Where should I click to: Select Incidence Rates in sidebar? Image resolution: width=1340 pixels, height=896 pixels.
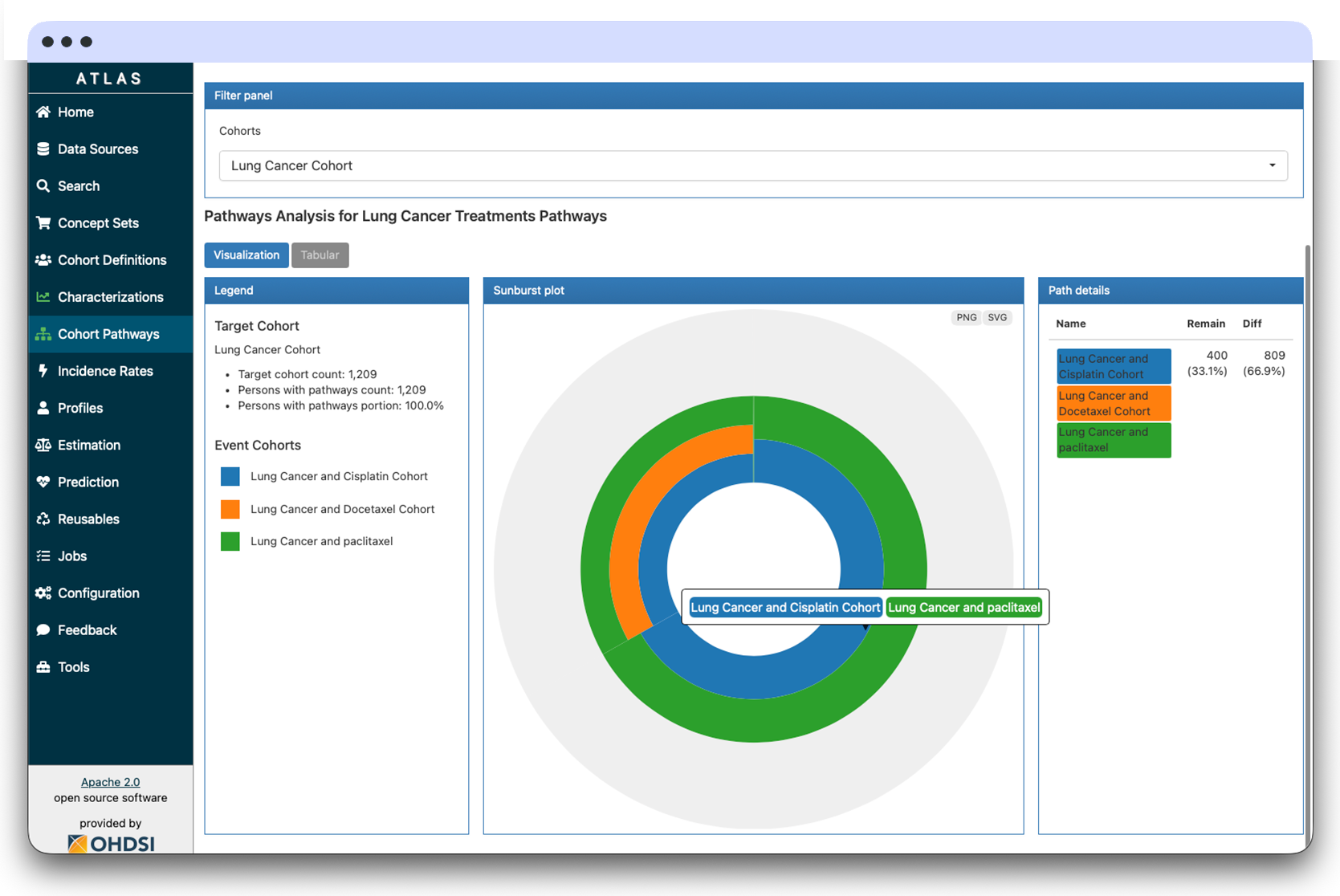point(111,370)
